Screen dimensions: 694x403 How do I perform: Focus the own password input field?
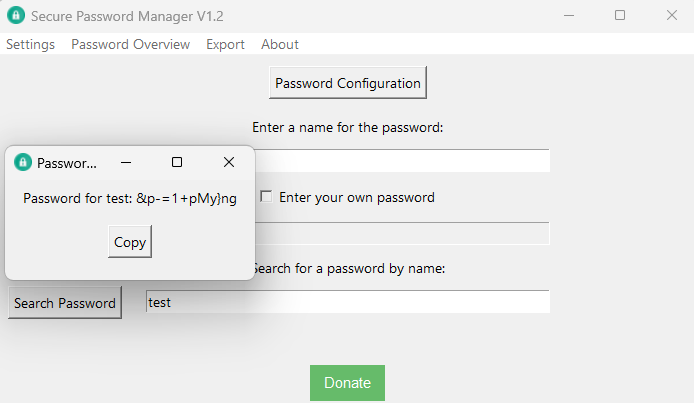pos(402,233)
